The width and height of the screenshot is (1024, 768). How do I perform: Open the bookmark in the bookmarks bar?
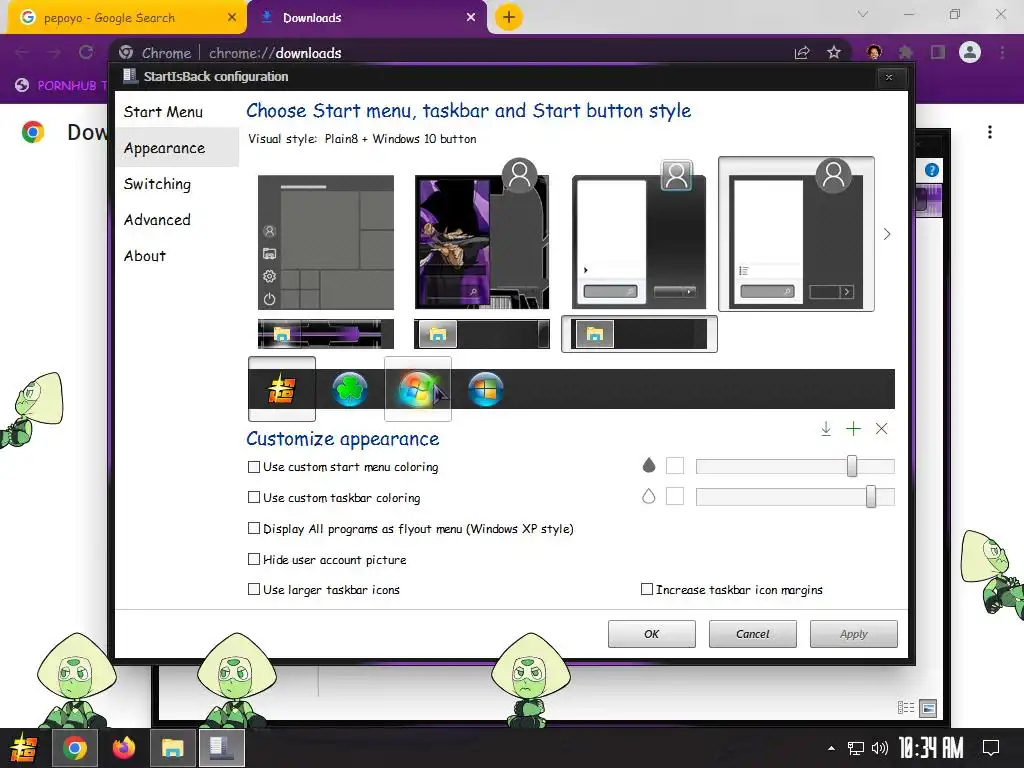click(x=59, y=85)
